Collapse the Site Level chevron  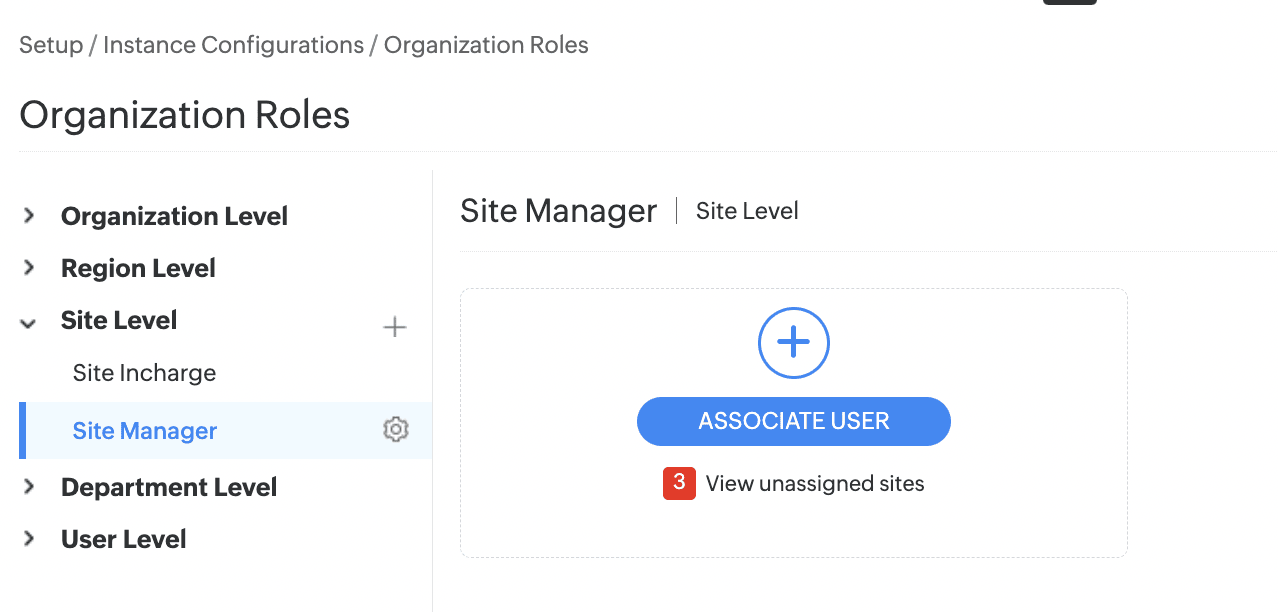[x=29, y=322]
